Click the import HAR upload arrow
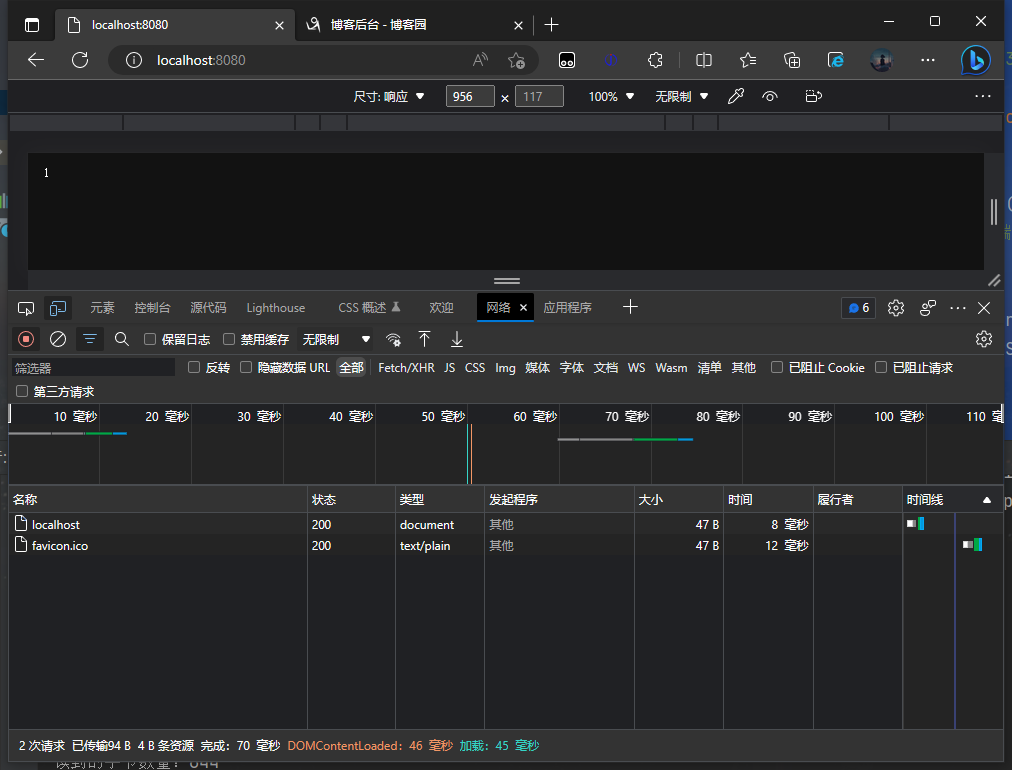The image size is (1012, 770). point(425,339)
